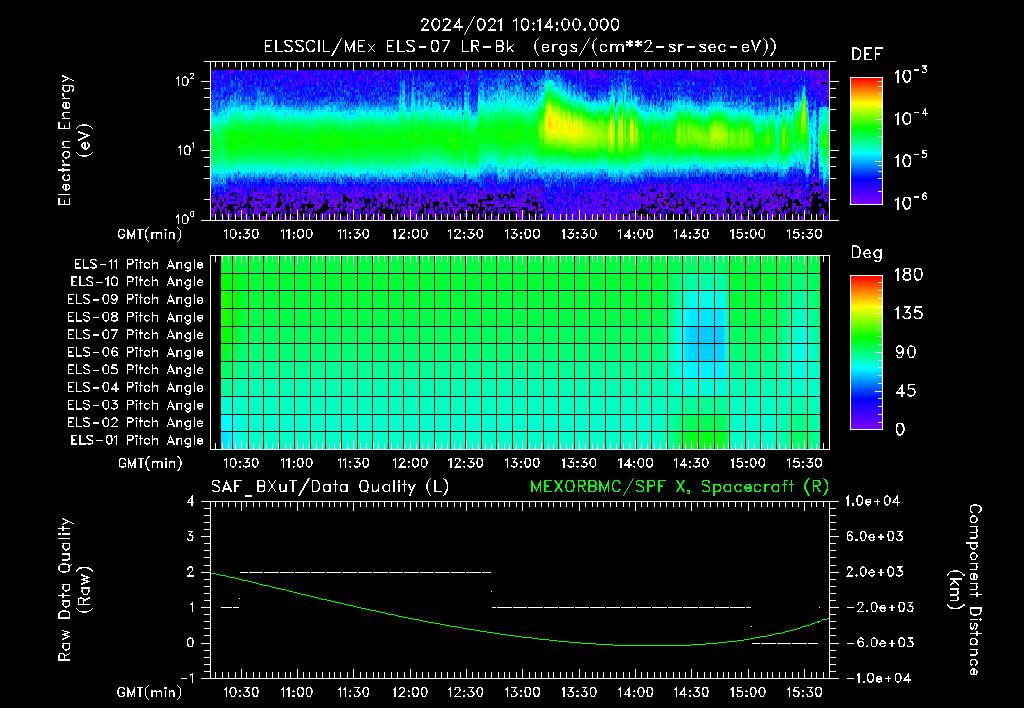Click the GMT(min) label under the pitch angle panel

tap(150, 464)
